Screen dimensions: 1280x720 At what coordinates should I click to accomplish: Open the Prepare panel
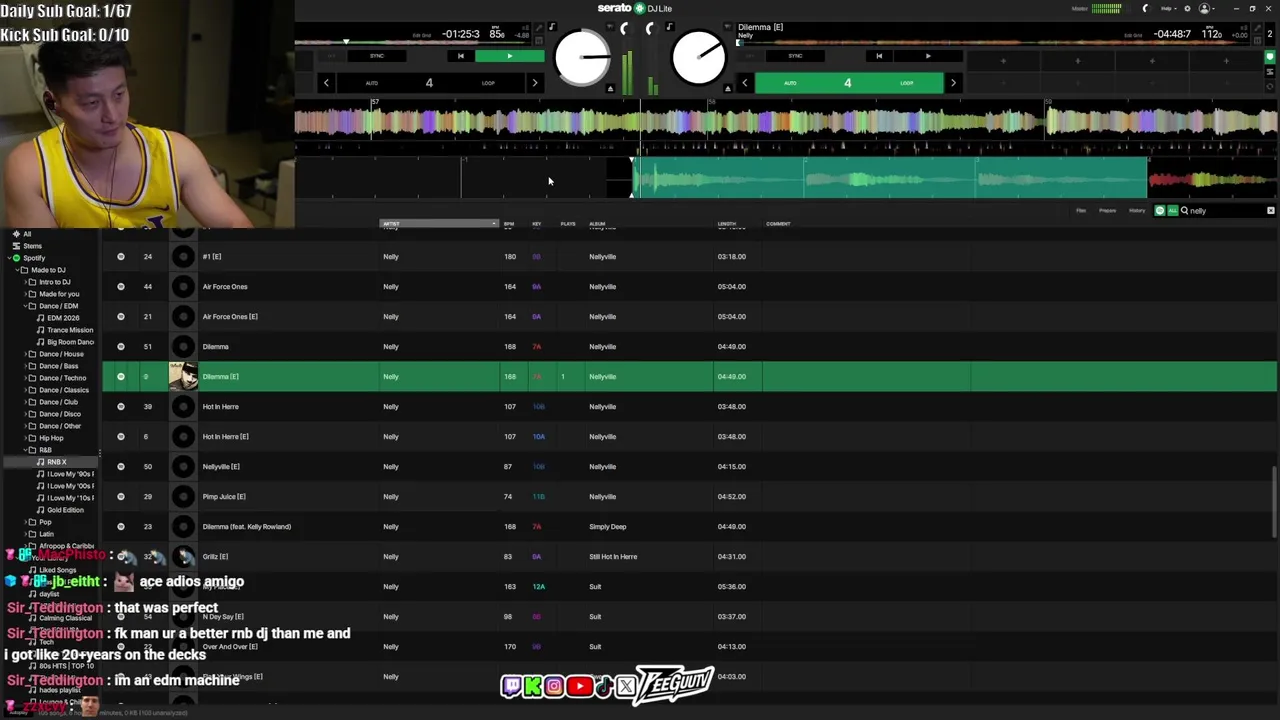(1107, 211)
